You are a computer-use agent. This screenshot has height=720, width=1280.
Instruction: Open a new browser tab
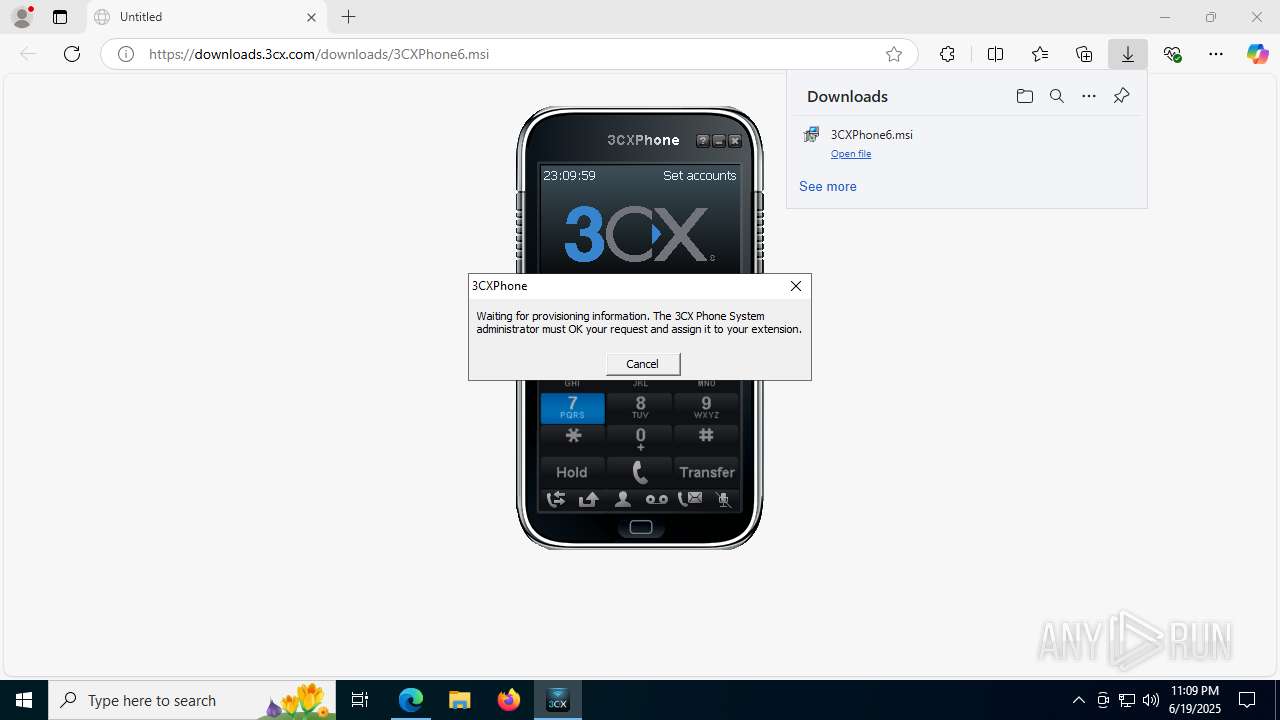(x=348, y=17)
